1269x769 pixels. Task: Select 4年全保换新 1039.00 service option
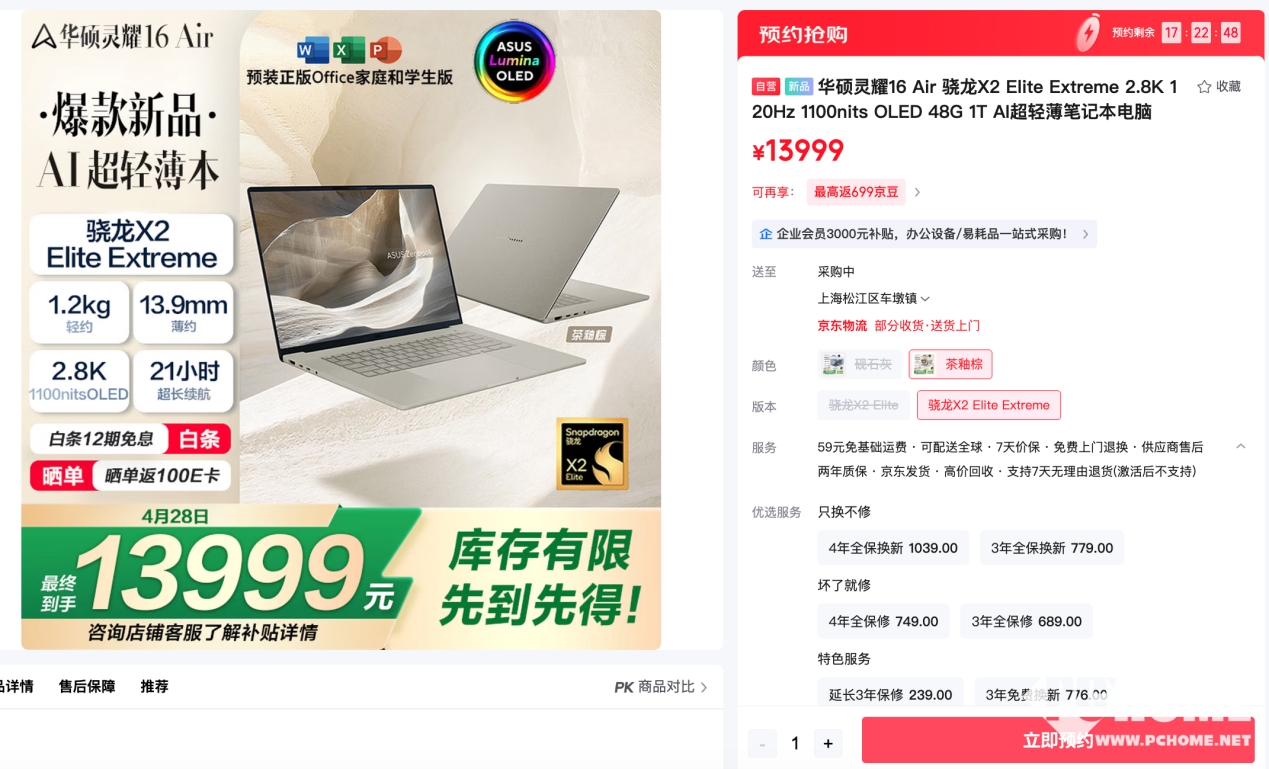893,548
